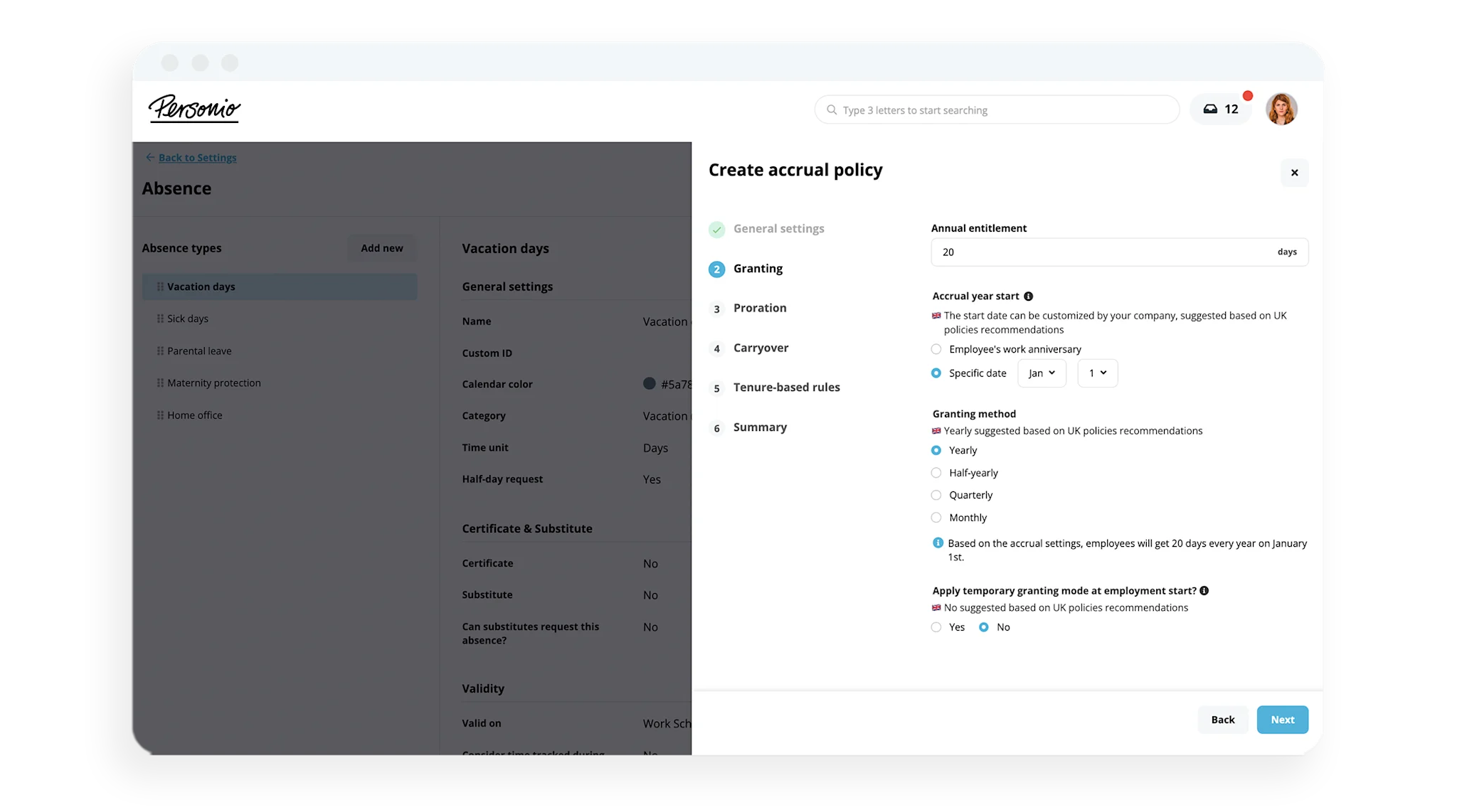The width and height of the screenshot is (1457, 812).
Task: Go to the Carryover step
Action: tap(761, 348)
